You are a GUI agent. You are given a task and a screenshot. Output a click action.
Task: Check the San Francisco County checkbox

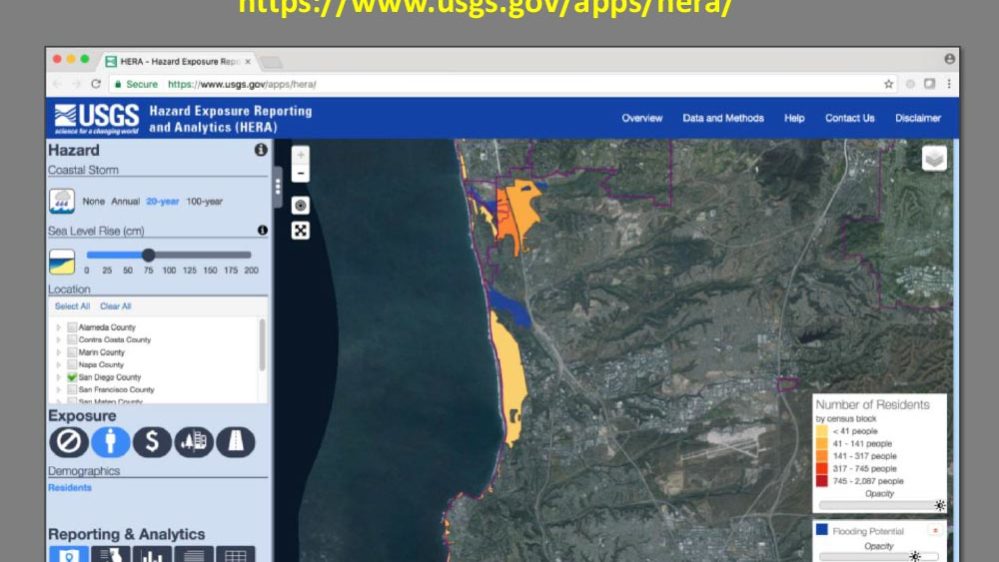click(x=72, y=389)
